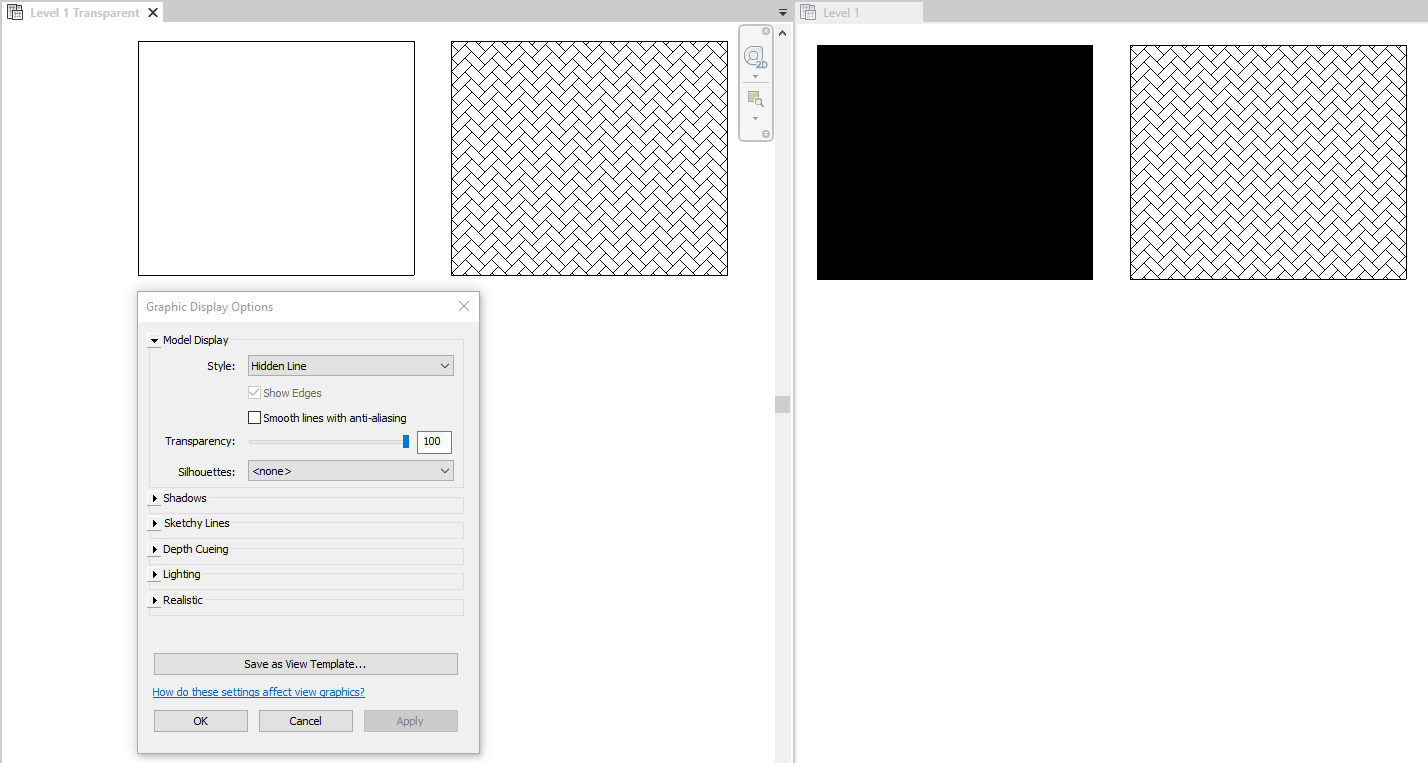Image resolution: width=1428 pixels, height=763 pixels.
Task: Click the view icon on the Level 1 tab
Action: 807,12
